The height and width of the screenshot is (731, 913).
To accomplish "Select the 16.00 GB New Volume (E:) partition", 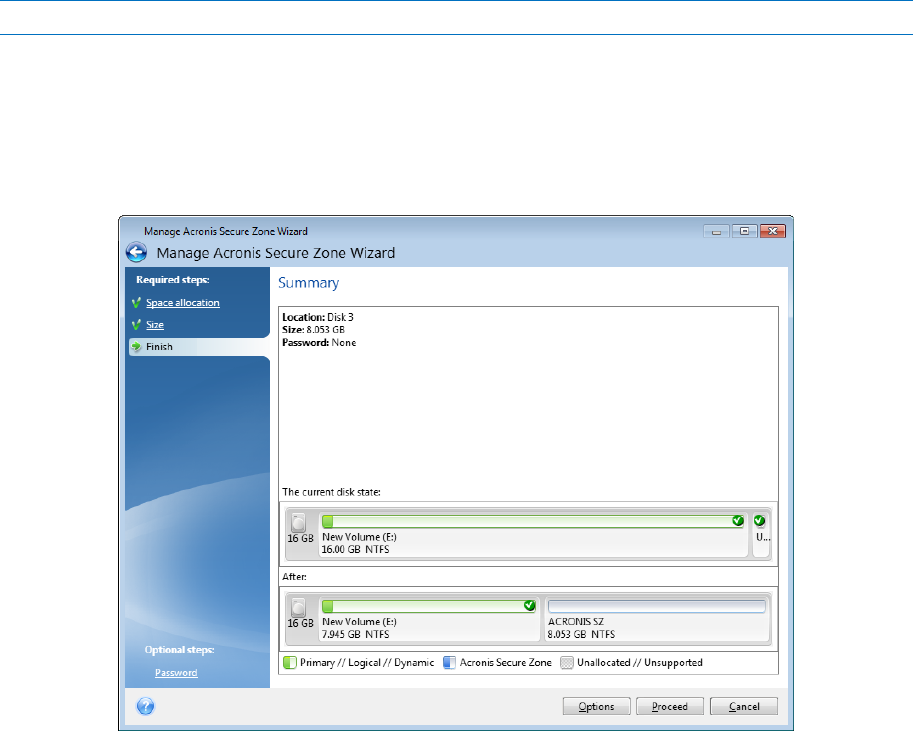I will click(533, 534).
